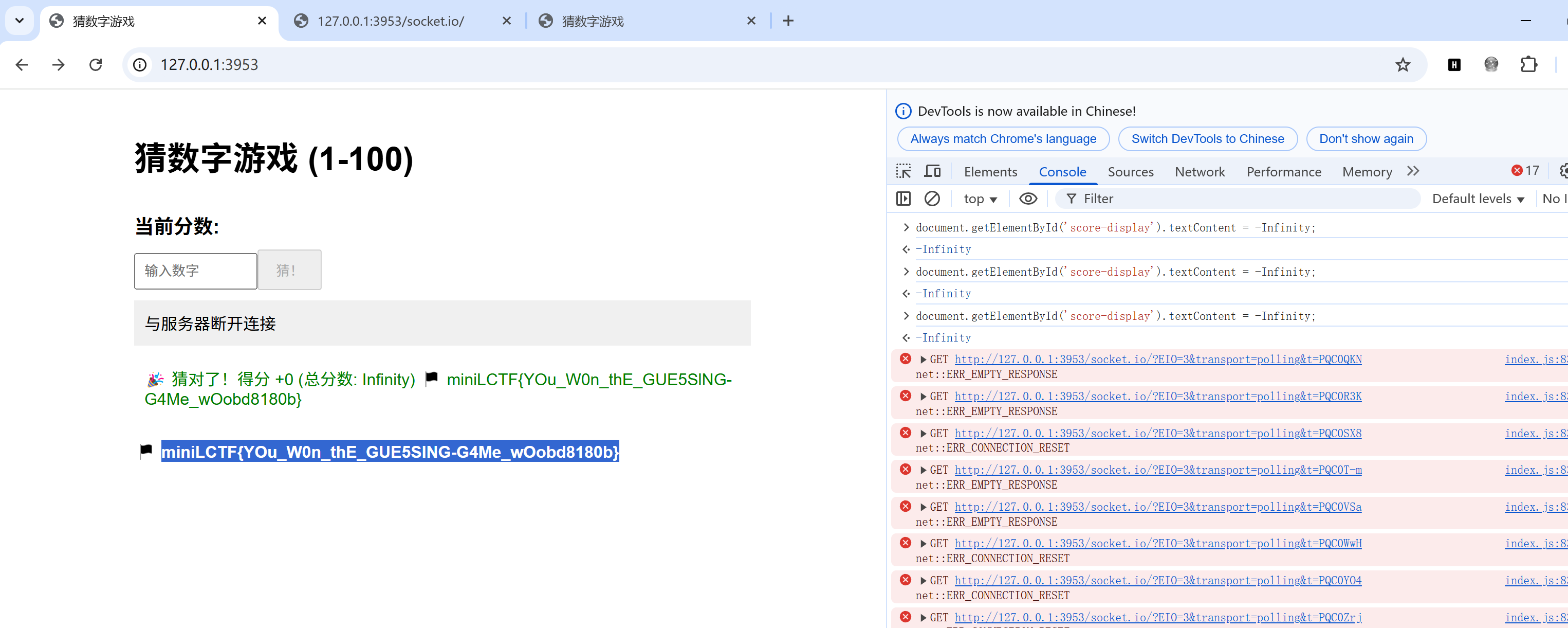Expand the GET request ending PQCOT-m

point(924,470)
